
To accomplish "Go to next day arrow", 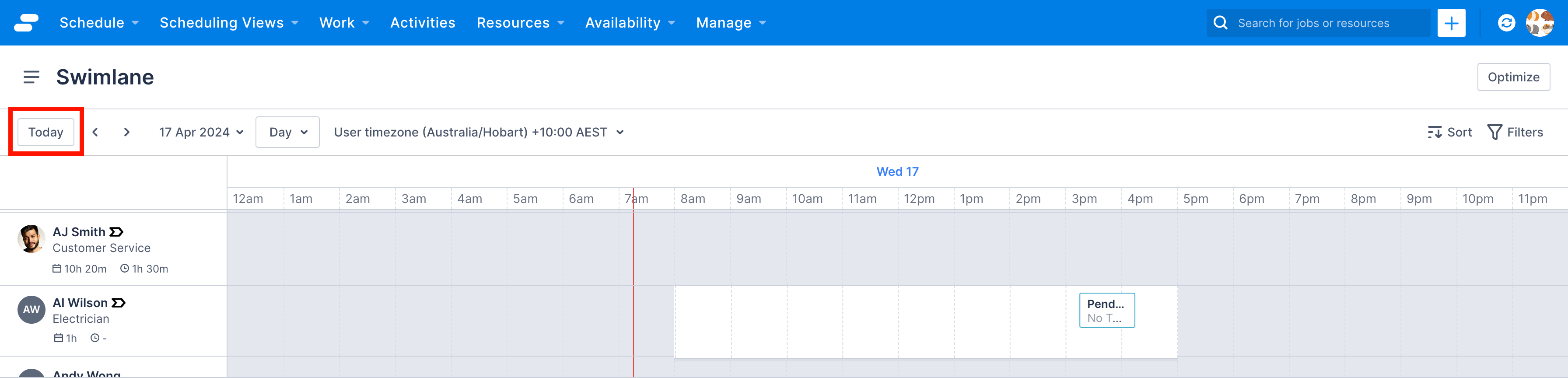I will (x=126, y=132).
